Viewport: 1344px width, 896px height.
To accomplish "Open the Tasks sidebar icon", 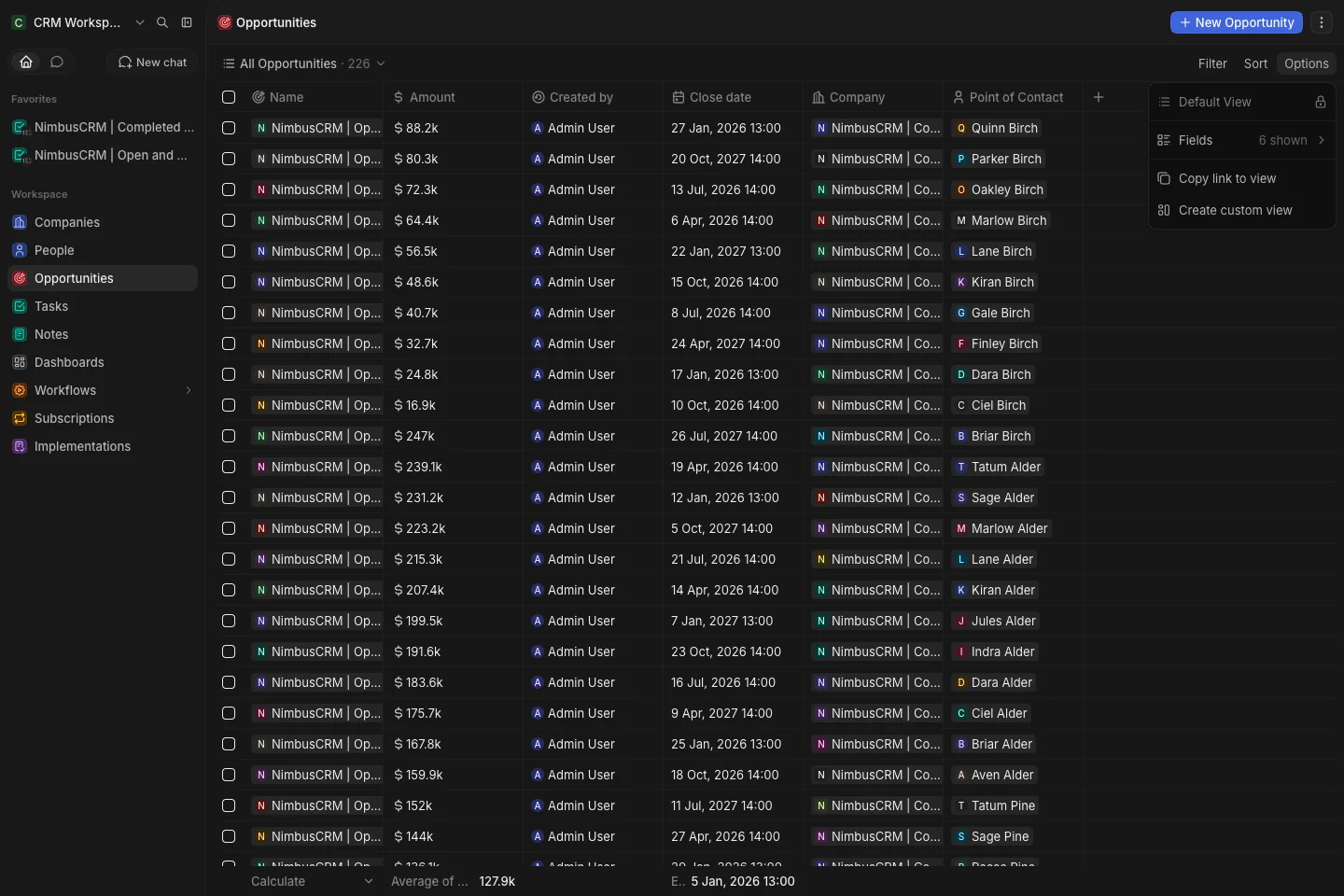I will (x=20, y=306).
